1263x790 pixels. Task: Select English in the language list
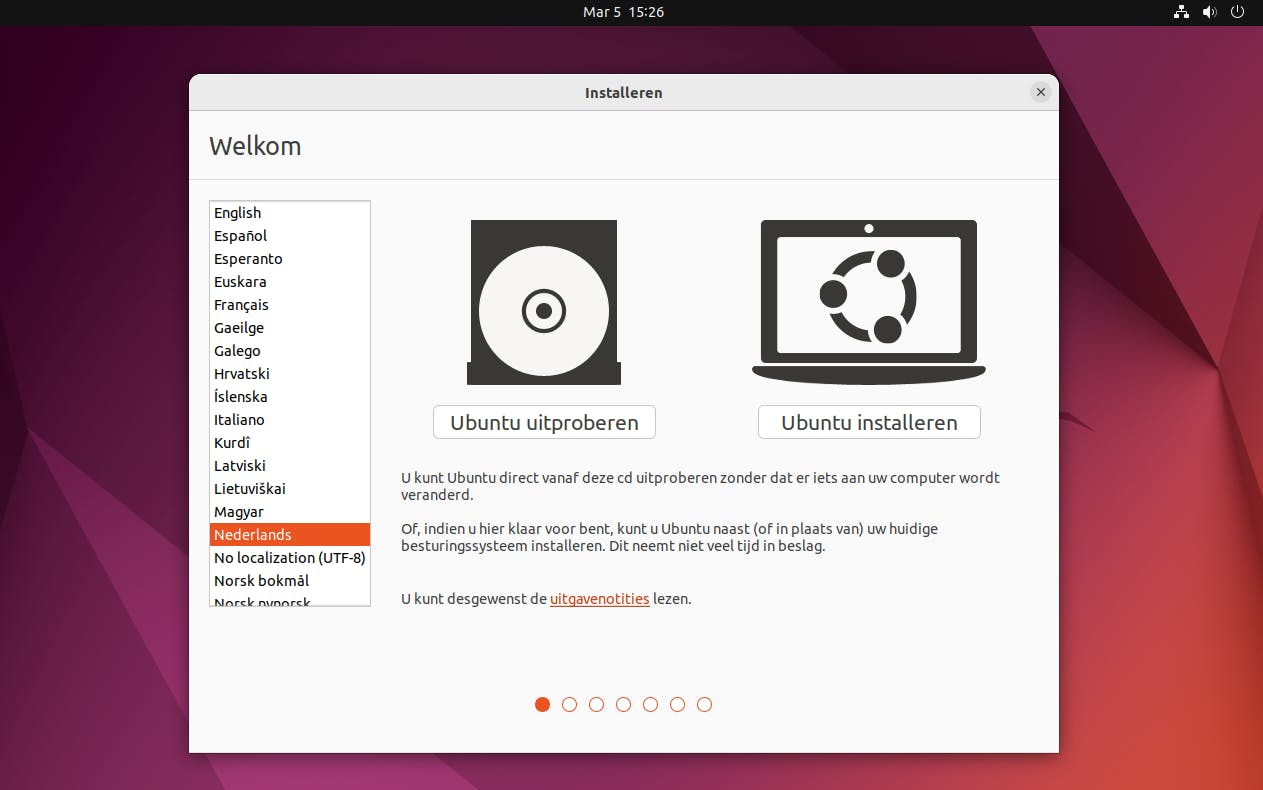[x=290, y=213]
